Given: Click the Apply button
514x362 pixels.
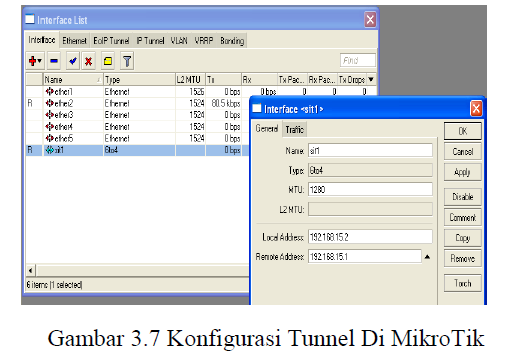Looking at the screenshot, I should [463, 172].
